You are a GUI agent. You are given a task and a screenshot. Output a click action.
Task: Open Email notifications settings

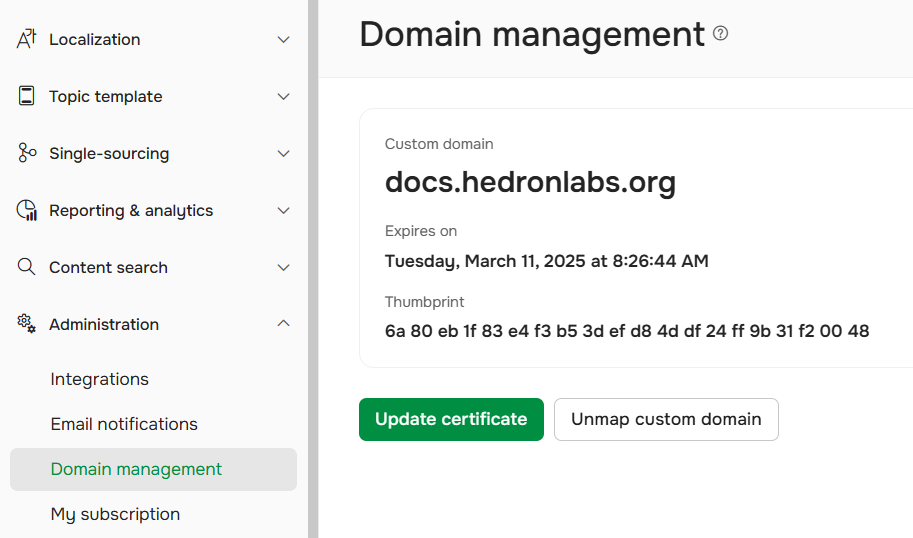(124, 424)
